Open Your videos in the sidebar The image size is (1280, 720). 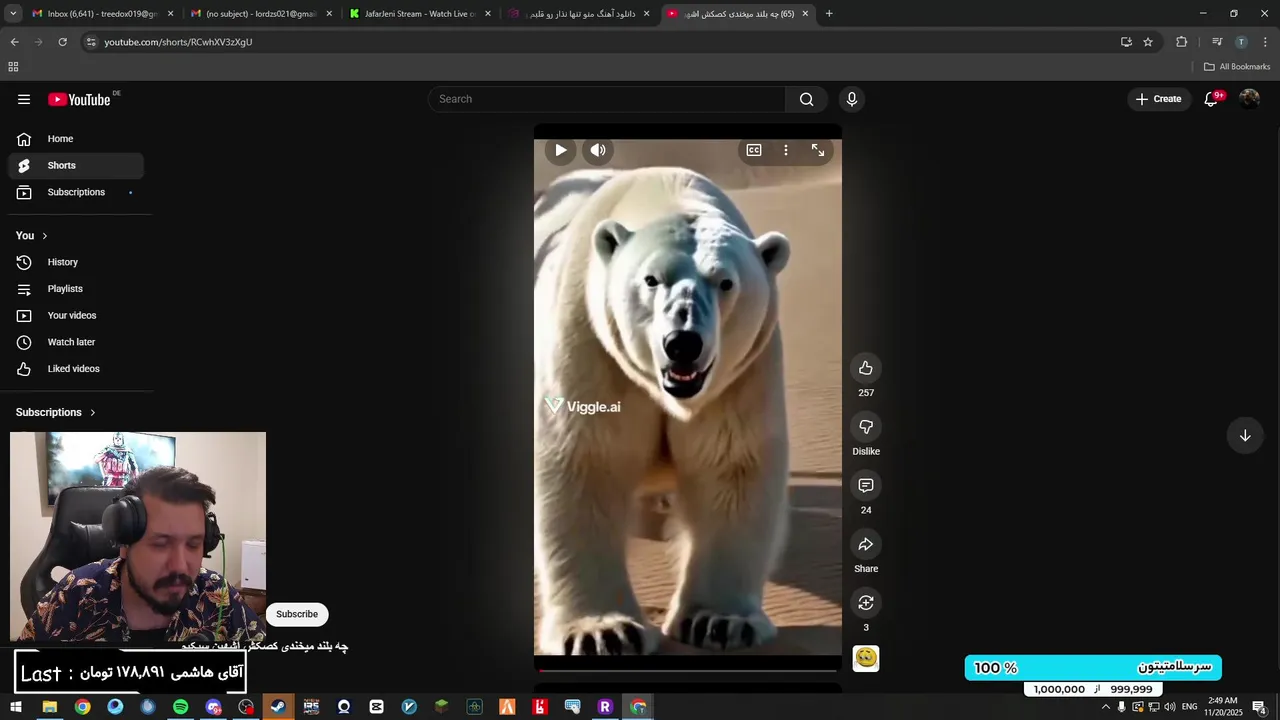76,315
